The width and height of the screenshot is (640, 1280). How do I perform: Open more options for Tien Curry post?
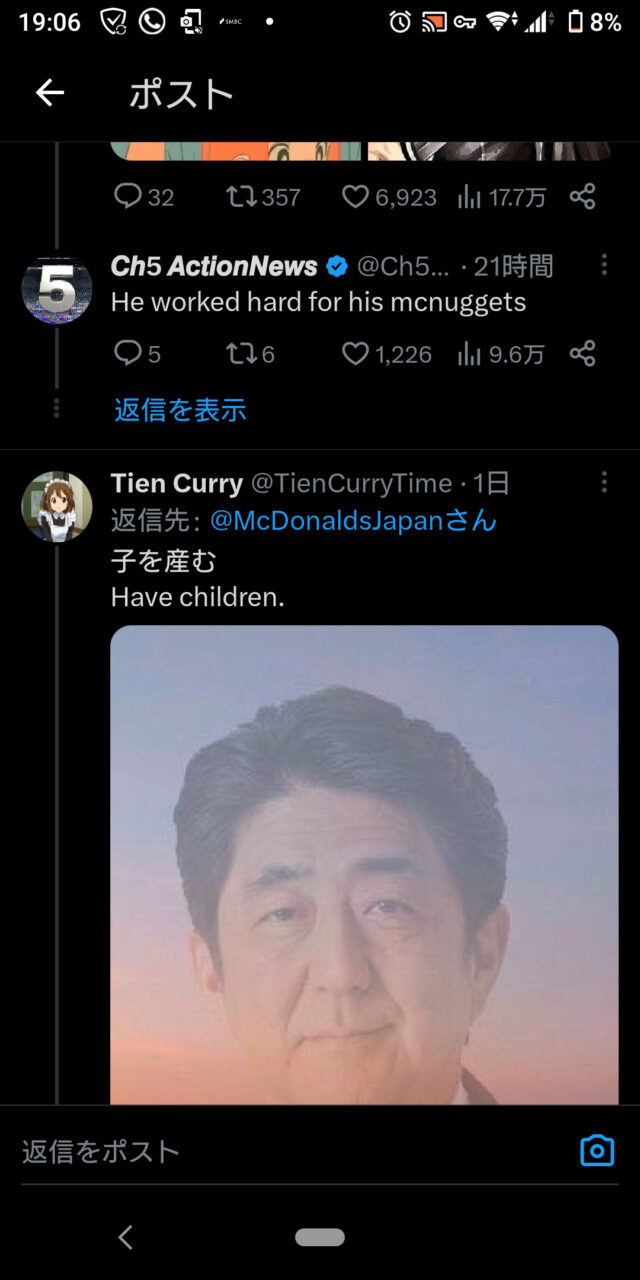pos(604,483)
